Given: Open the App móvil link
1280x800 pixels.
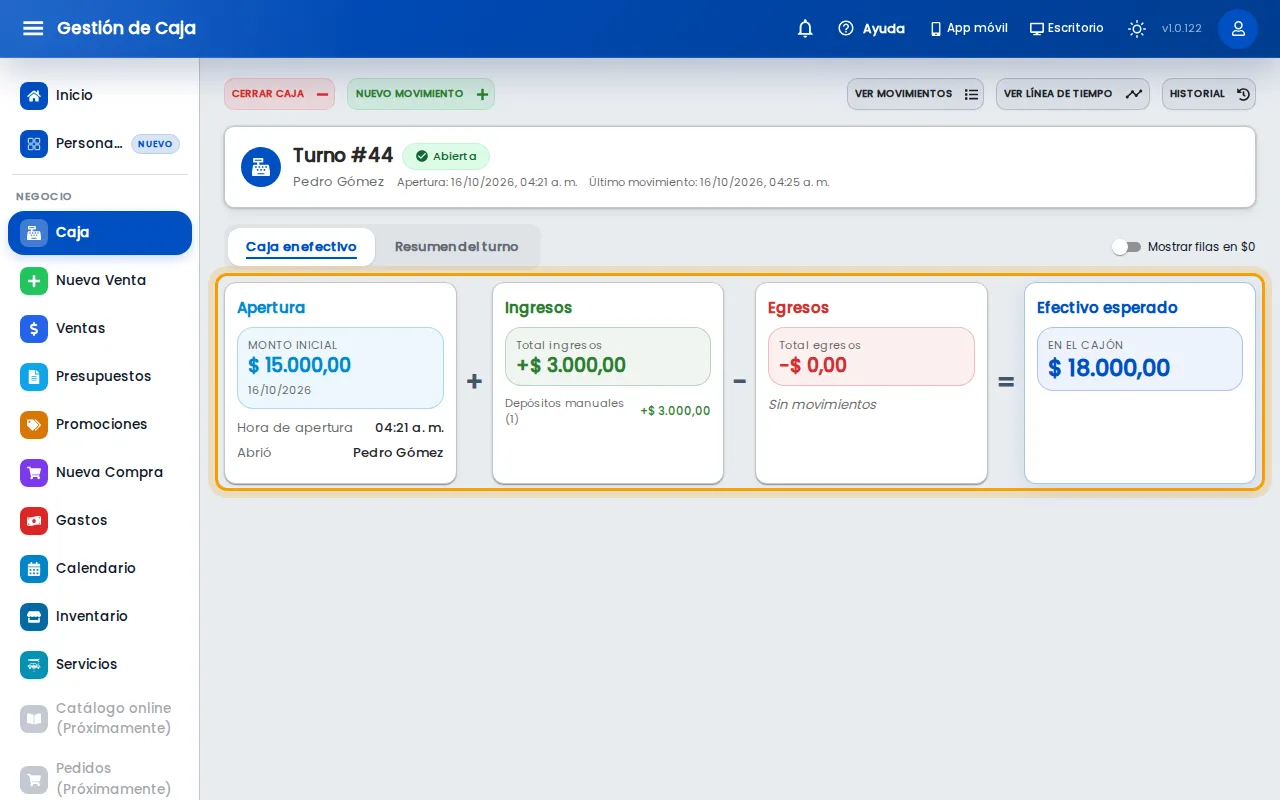Looking at the screenshot, I should click(x=968, y=28).
